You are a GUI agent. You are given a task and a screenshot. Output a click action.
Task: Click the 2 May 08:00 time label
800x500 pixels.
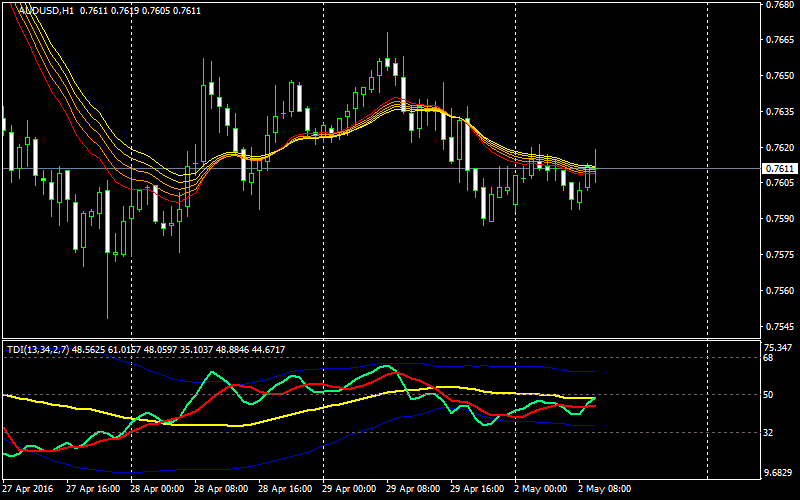click(605, 490)
